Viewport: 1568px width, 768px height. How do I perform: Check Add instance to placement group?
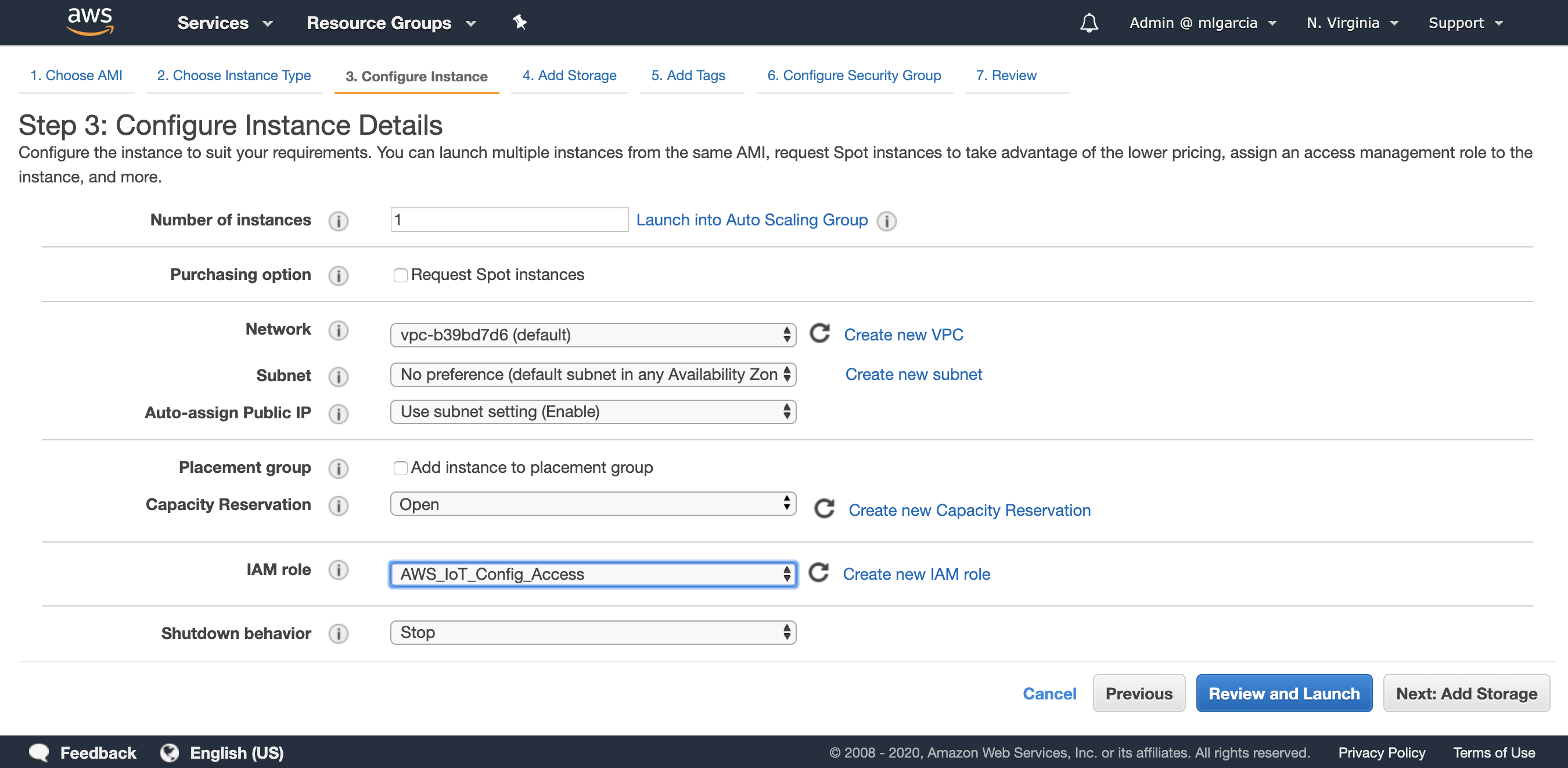click(400, 468)
